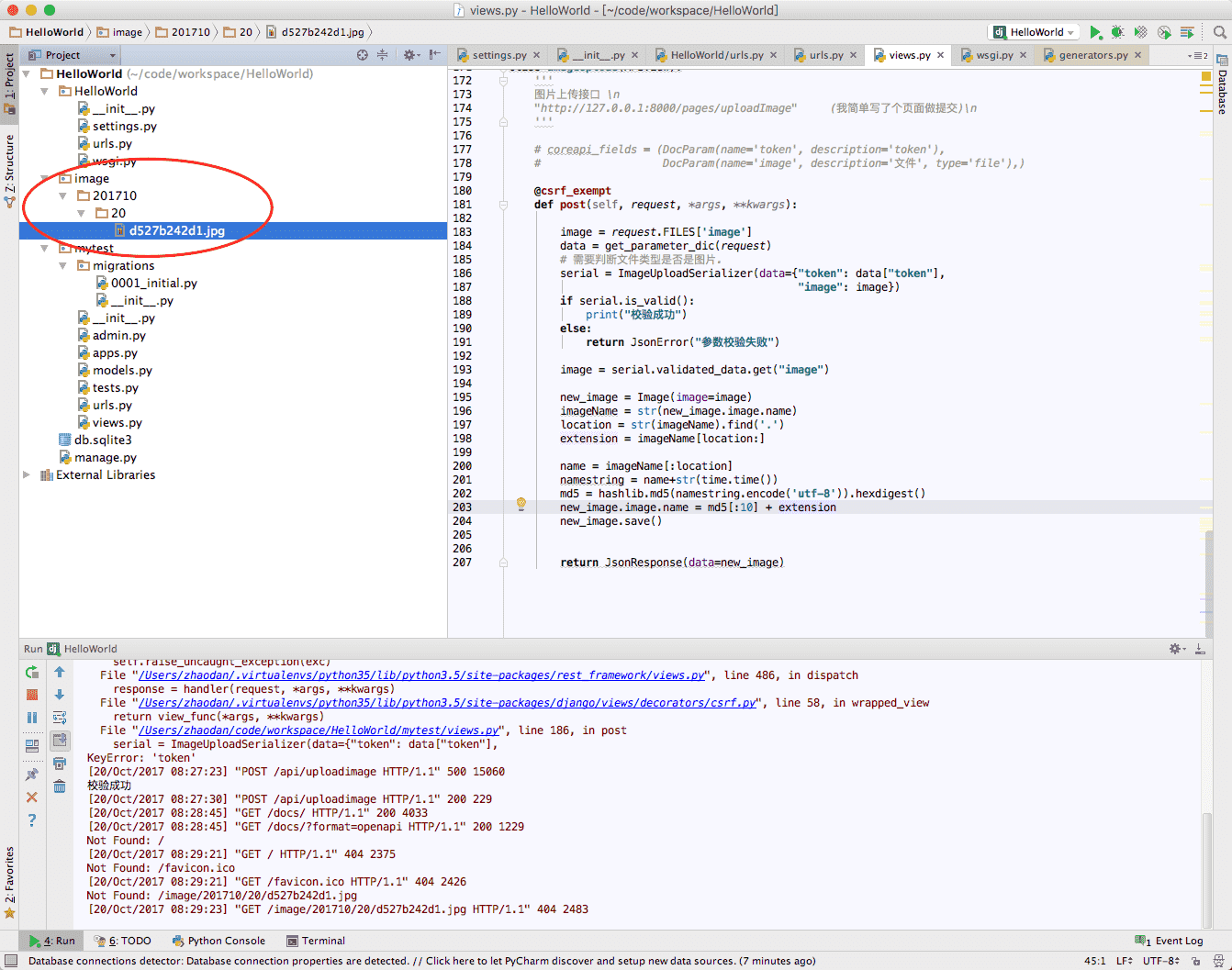Restore layout icon in Run panel
Screen dimensions: 1232x970
pyautogui.click(x=32, y=745)
